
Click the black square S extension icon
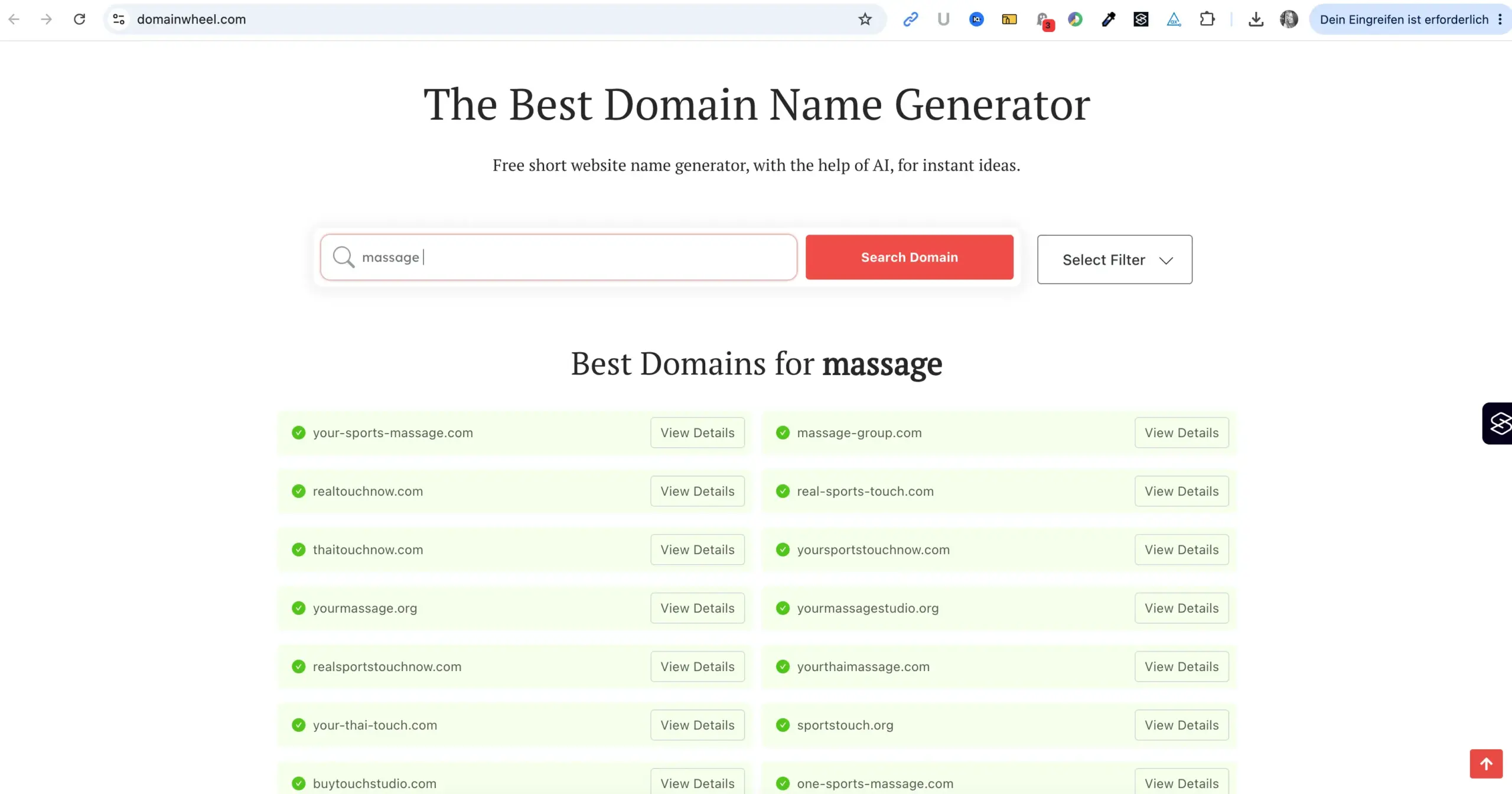coord(1141,19)
